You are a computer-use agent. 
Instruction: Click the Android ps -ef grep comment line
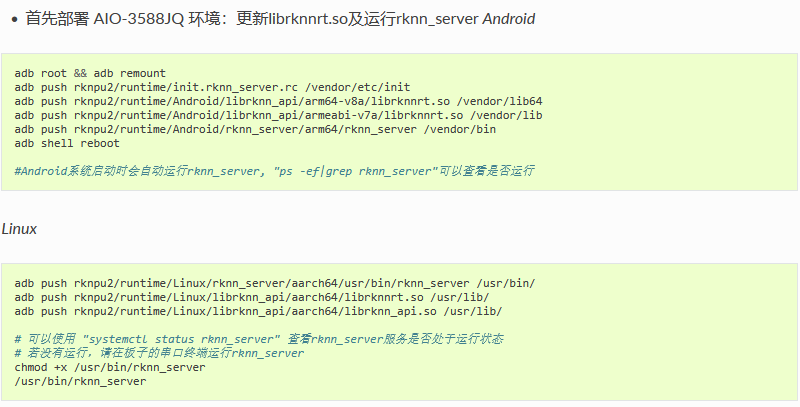274,171
